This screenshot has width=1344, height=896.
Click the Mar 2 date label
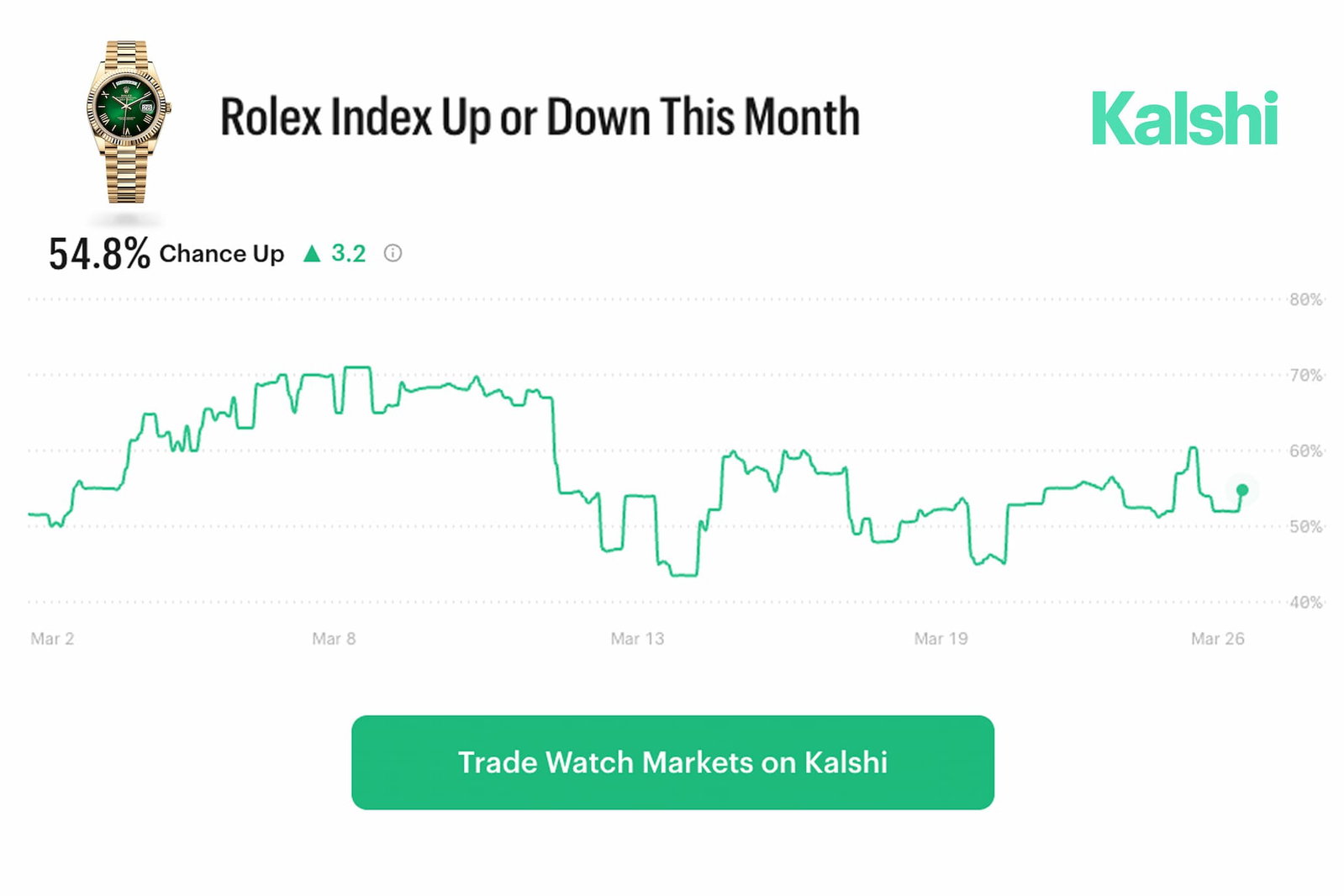click(x=52, y=639)
